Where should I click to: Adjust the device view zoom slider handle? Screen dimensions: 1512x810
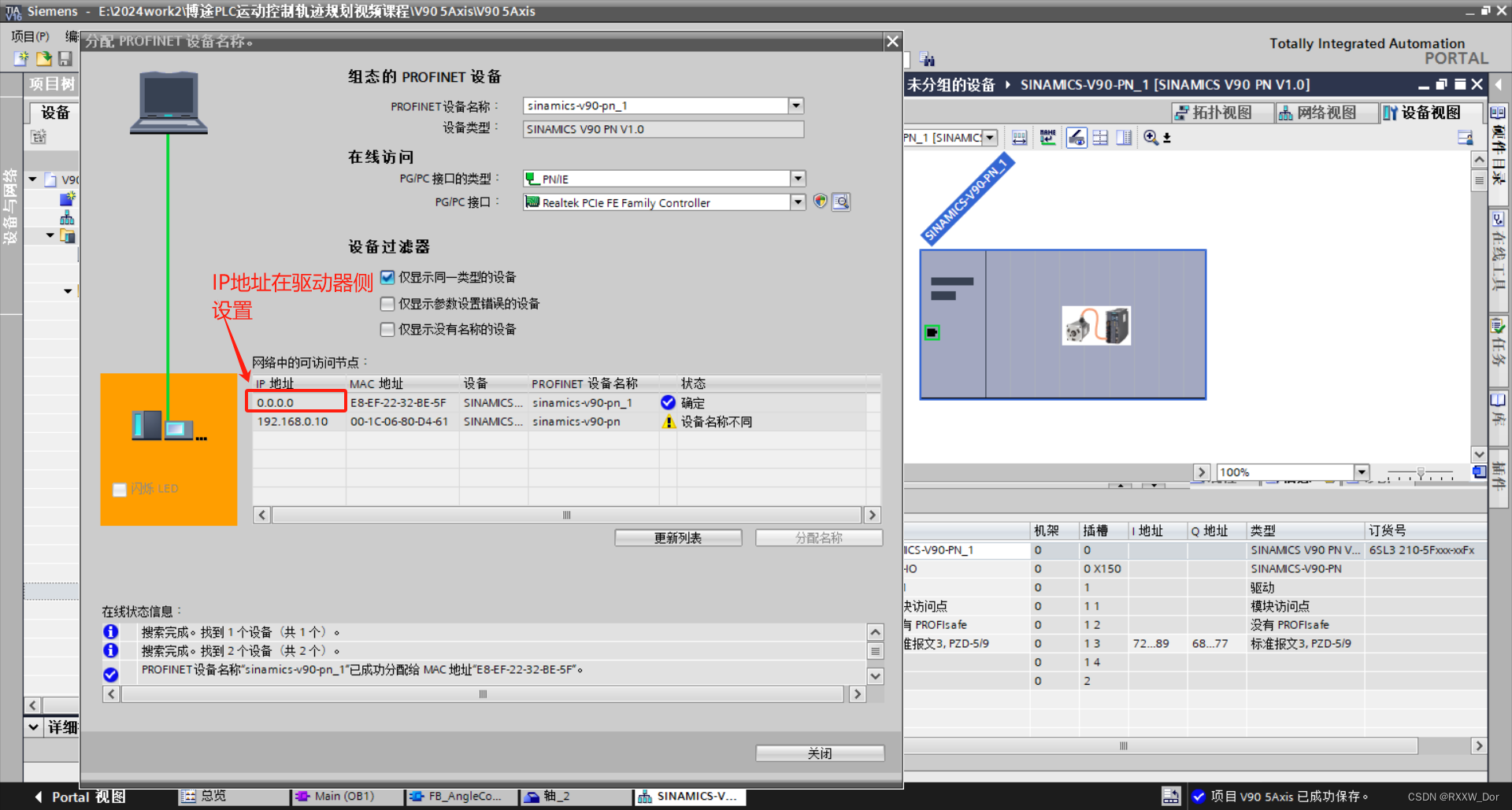tap(1421, 472)
